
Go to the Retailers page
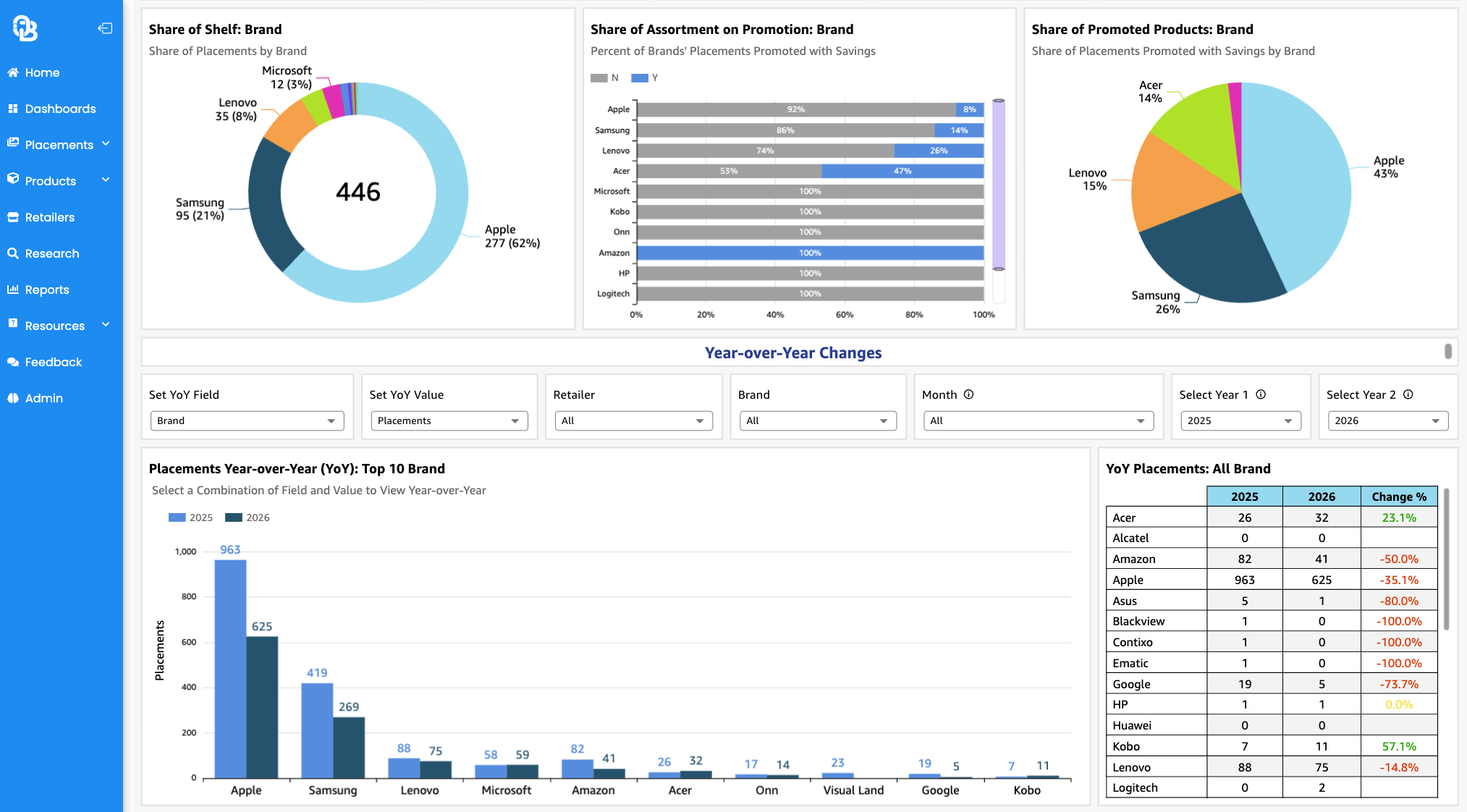49,217
